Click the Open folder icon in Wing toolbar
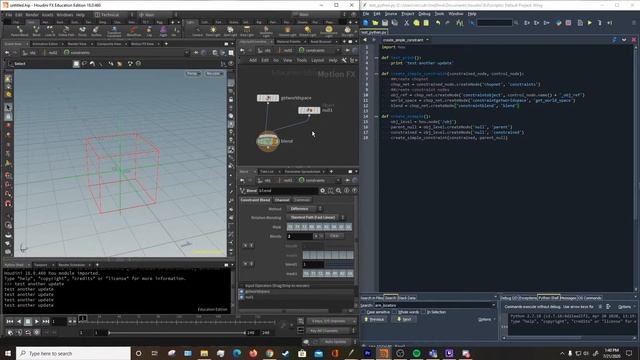This screenshot has height=360, width=640. click(375, 23)
